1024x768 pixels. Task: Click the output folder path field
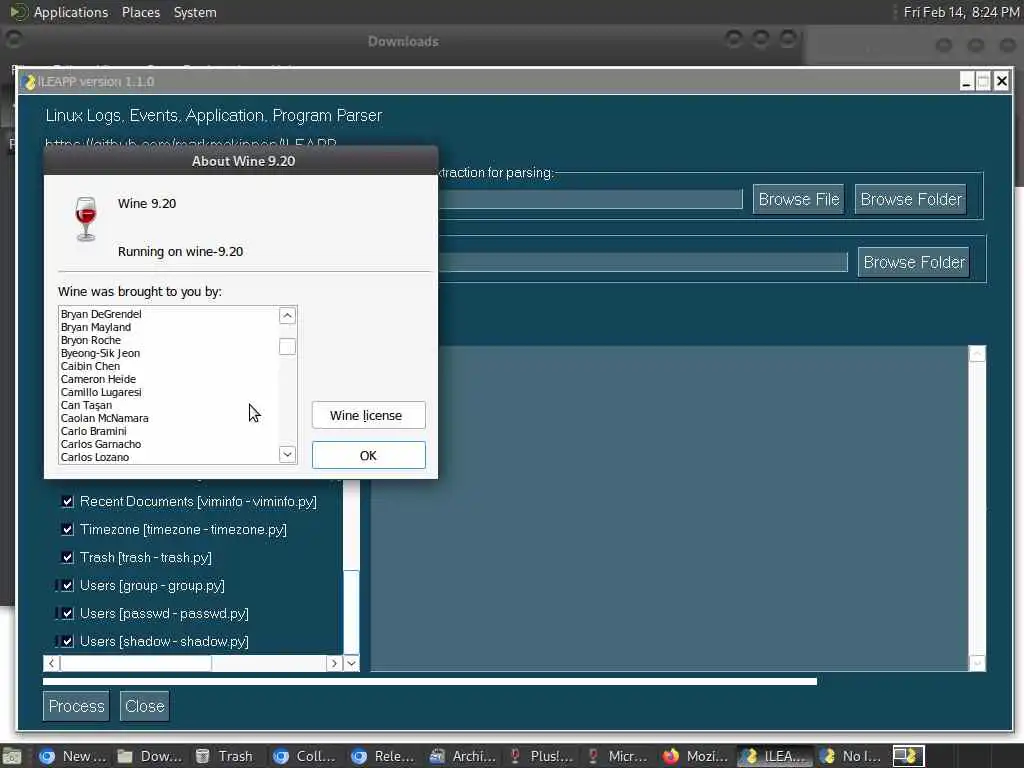(x=643, y=262)
